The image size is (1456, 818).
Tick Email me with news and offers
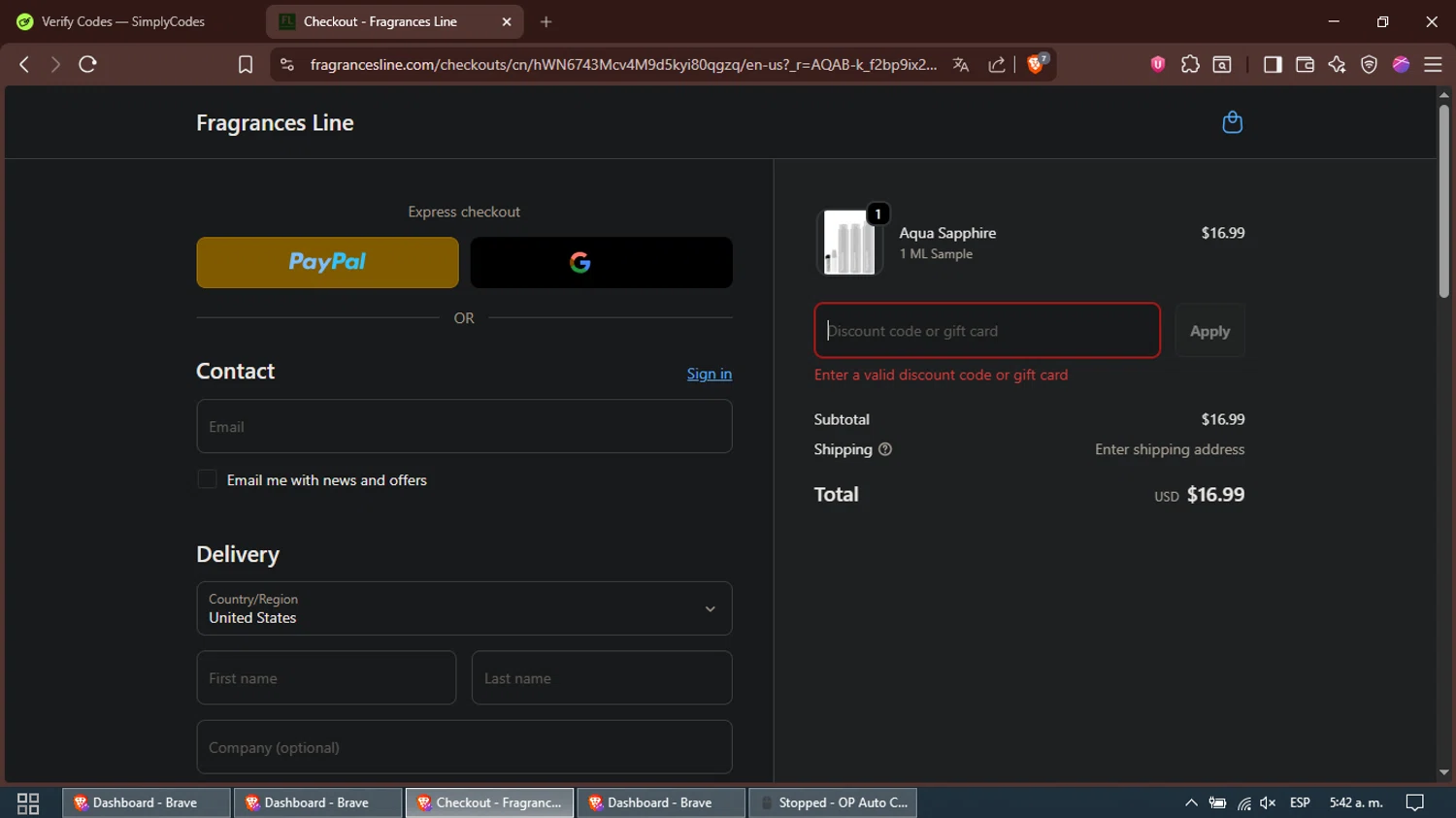point(207,479)
